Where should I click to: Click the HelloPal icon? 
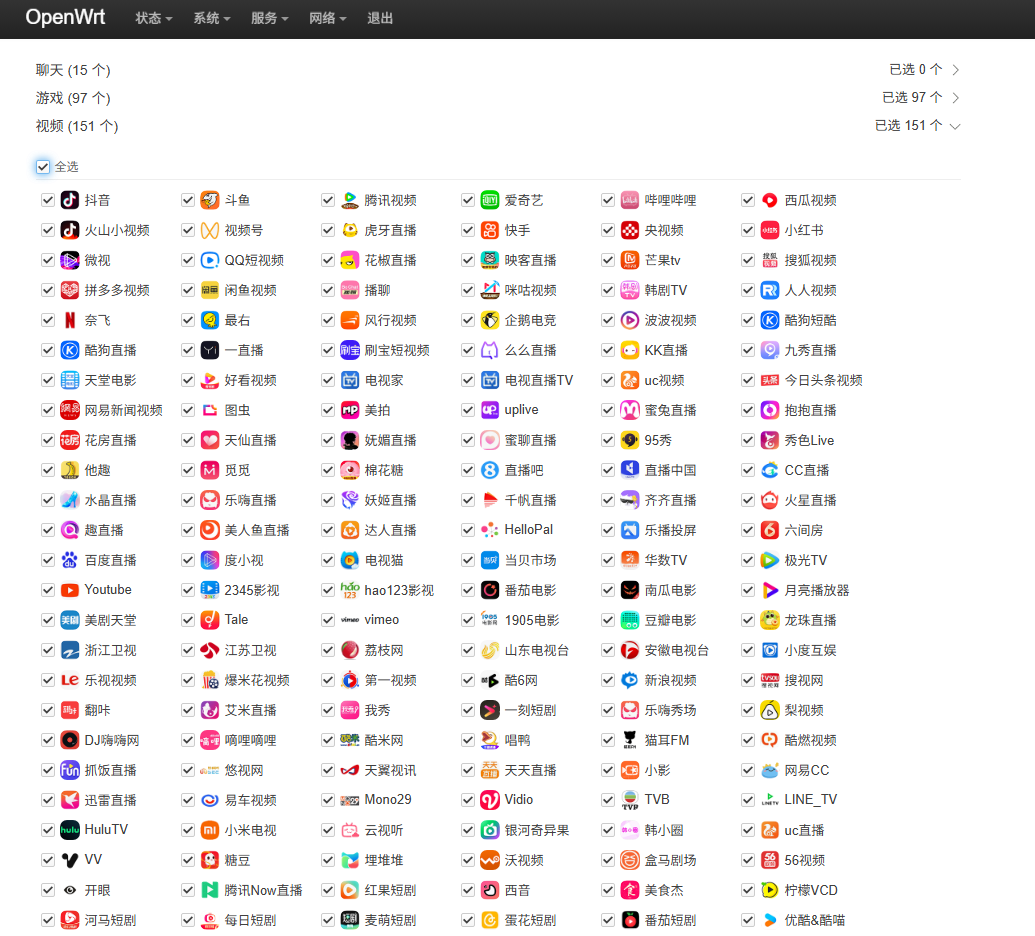click(490, 530)
